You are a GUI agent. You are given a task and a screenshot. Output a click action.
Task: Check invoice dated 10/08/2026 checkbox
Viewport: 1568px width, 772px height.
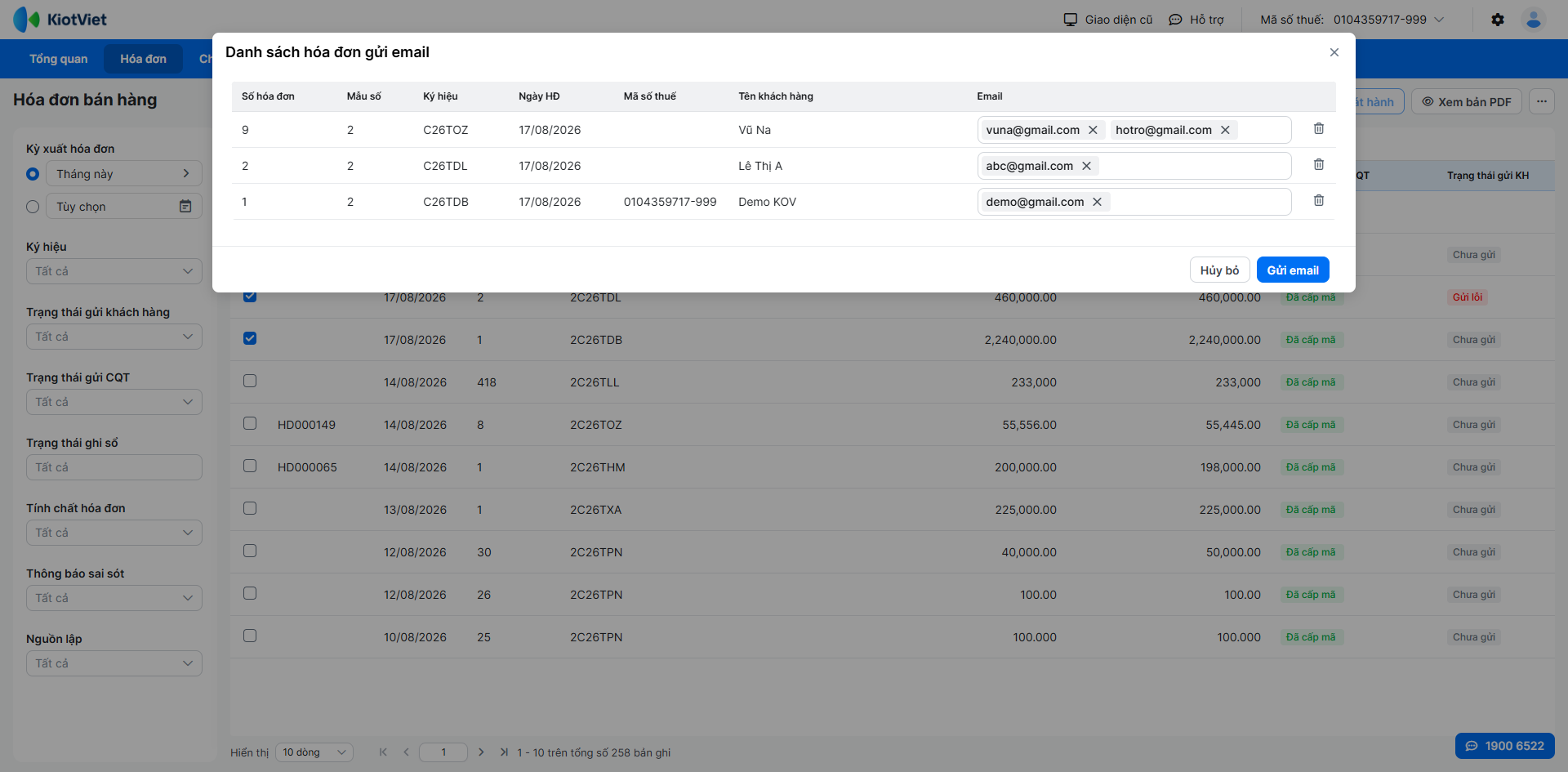pos(250,636)
